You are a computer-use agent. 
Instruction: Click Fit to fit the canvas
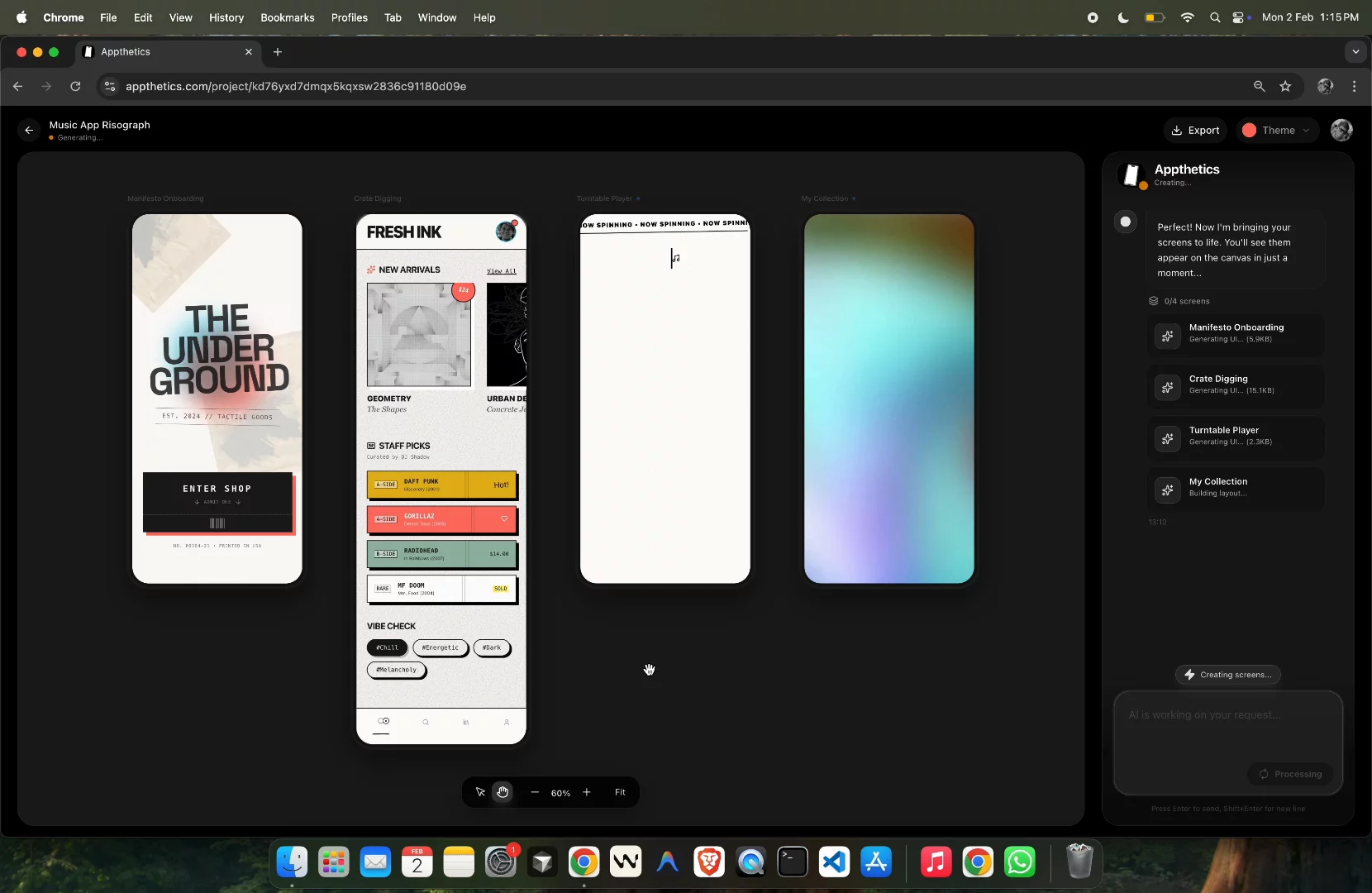coord(621,791)
